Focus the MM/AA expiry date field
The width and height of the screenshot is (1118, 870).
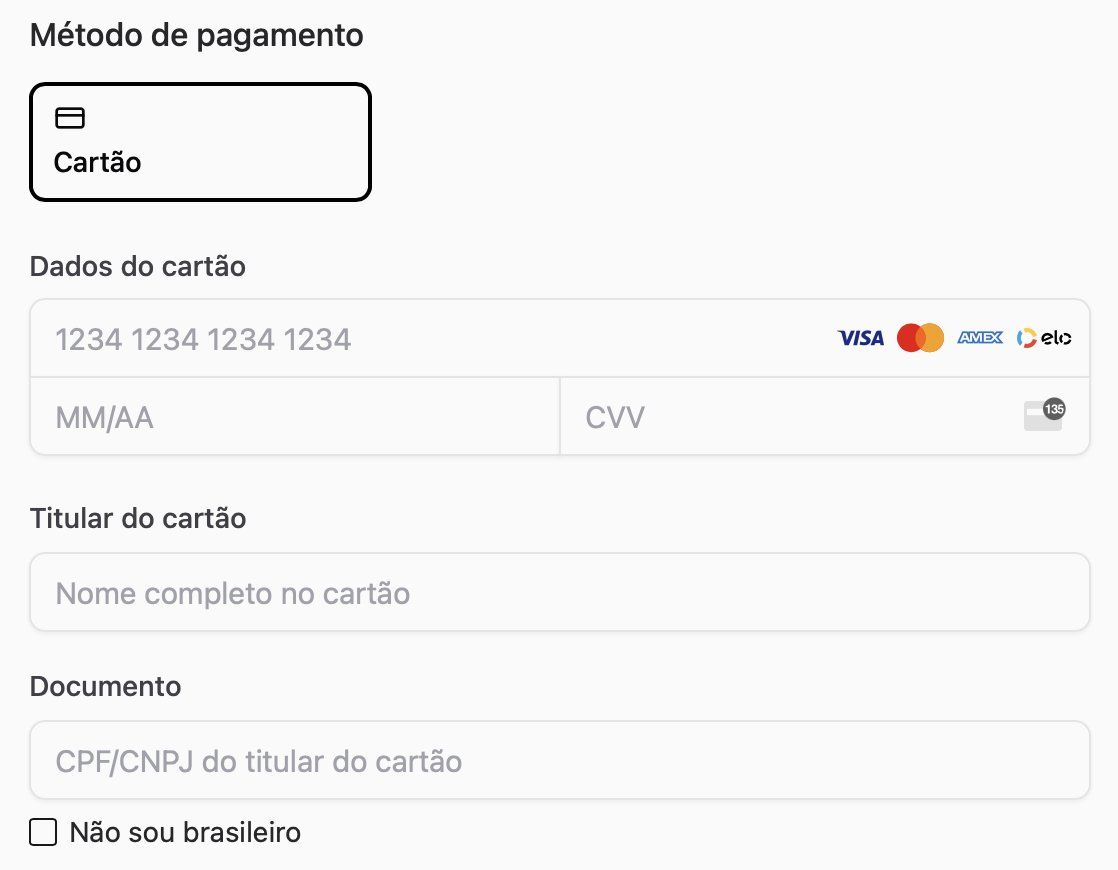[294, 416]
